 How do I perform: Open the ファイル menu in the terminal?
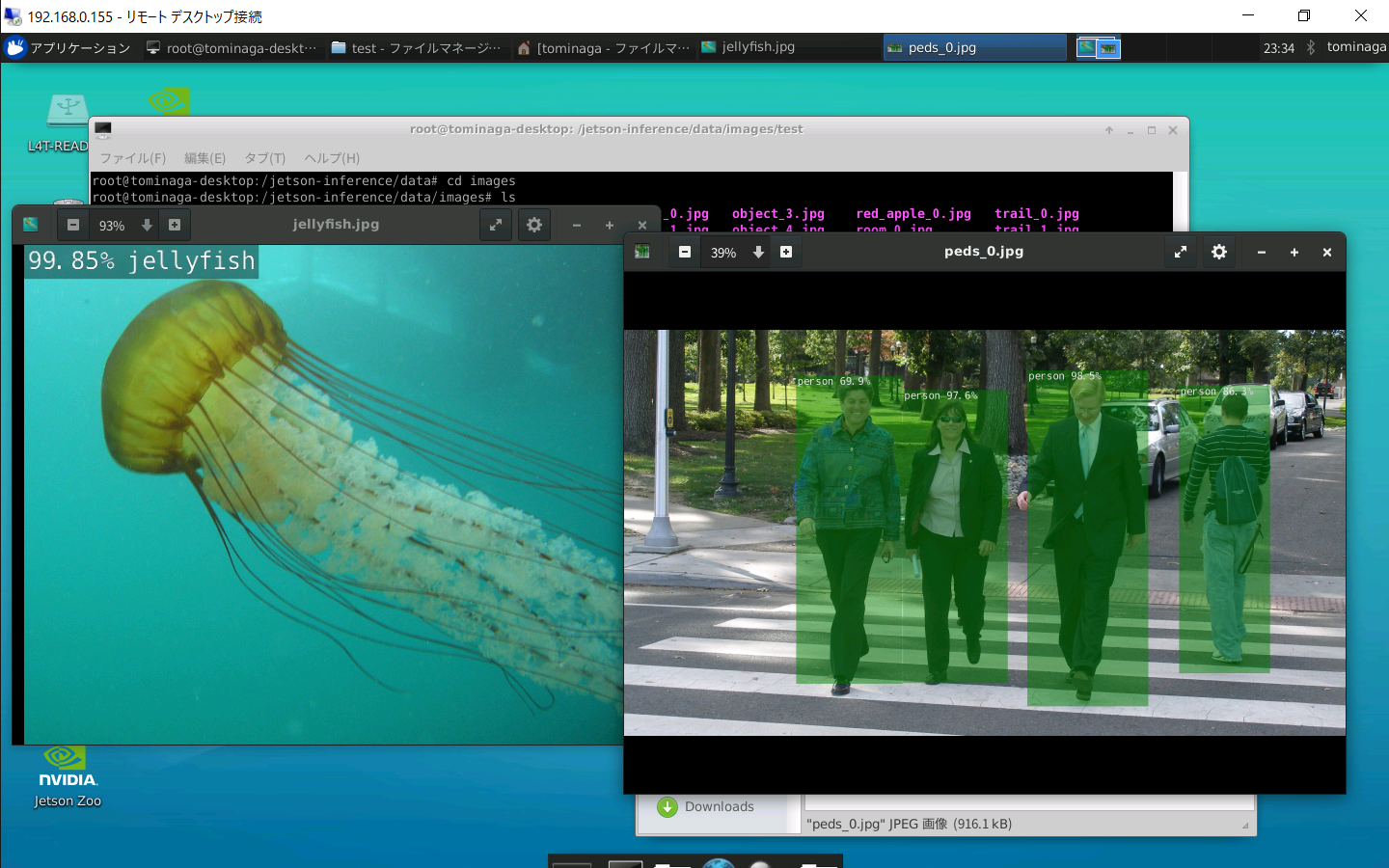click(x=132, y=158)
